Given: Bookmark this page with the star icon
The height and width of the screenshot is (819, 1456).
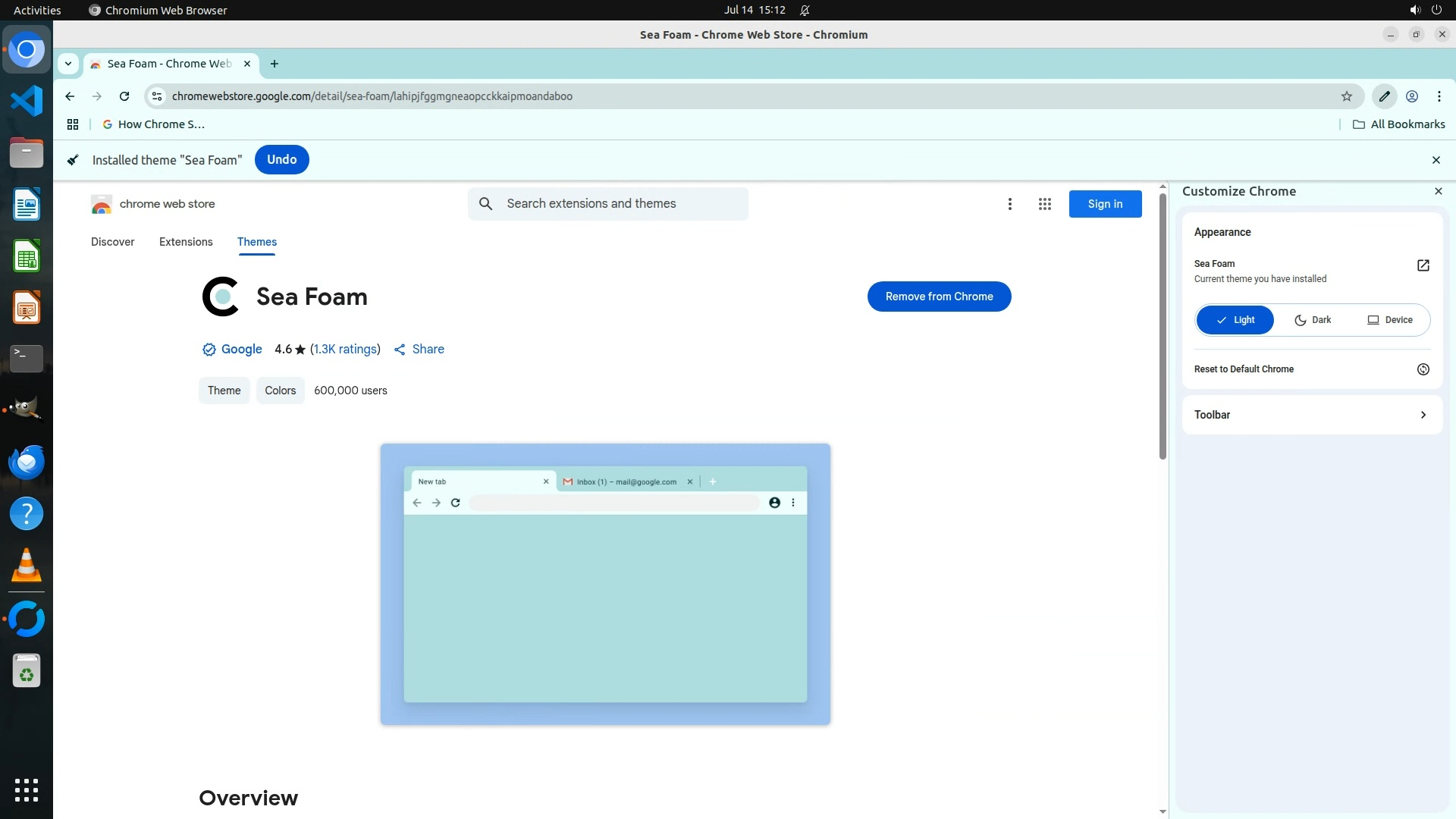Looking at the screenshot, I should [1346, 96].
